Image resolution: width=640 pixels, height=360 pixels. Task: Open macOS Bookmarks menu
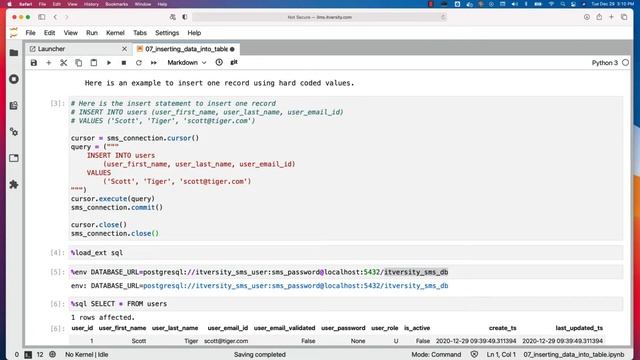coord(117,4)
